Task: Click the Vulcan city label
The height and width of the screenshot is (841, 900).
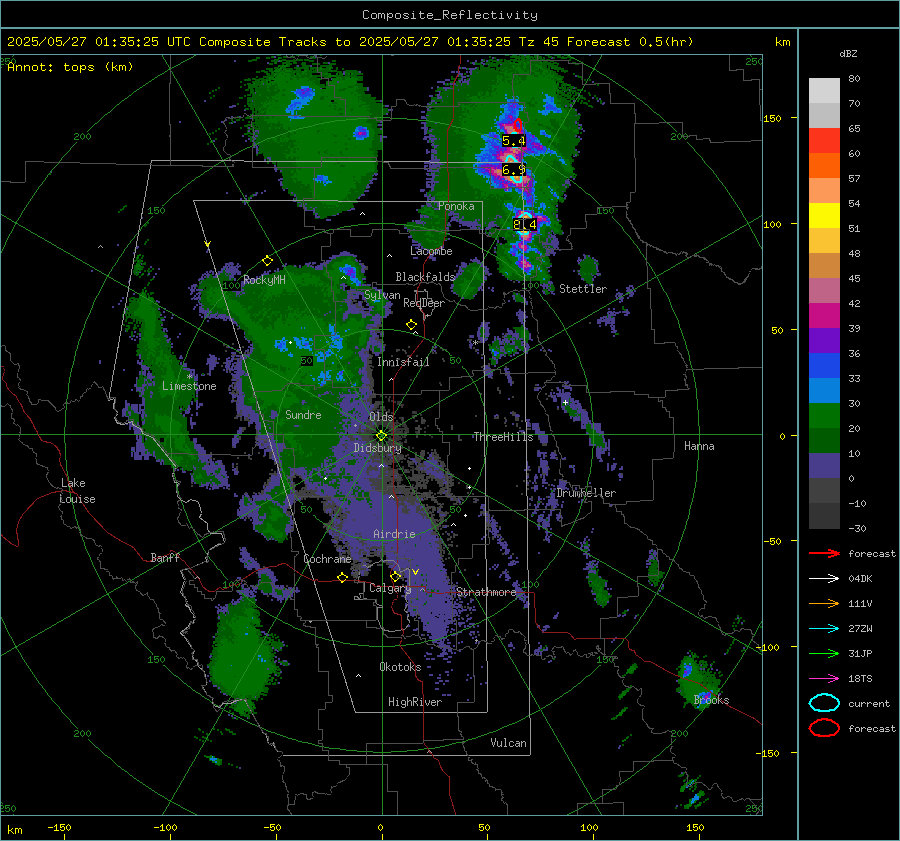Action: click(x=509, y=743)
